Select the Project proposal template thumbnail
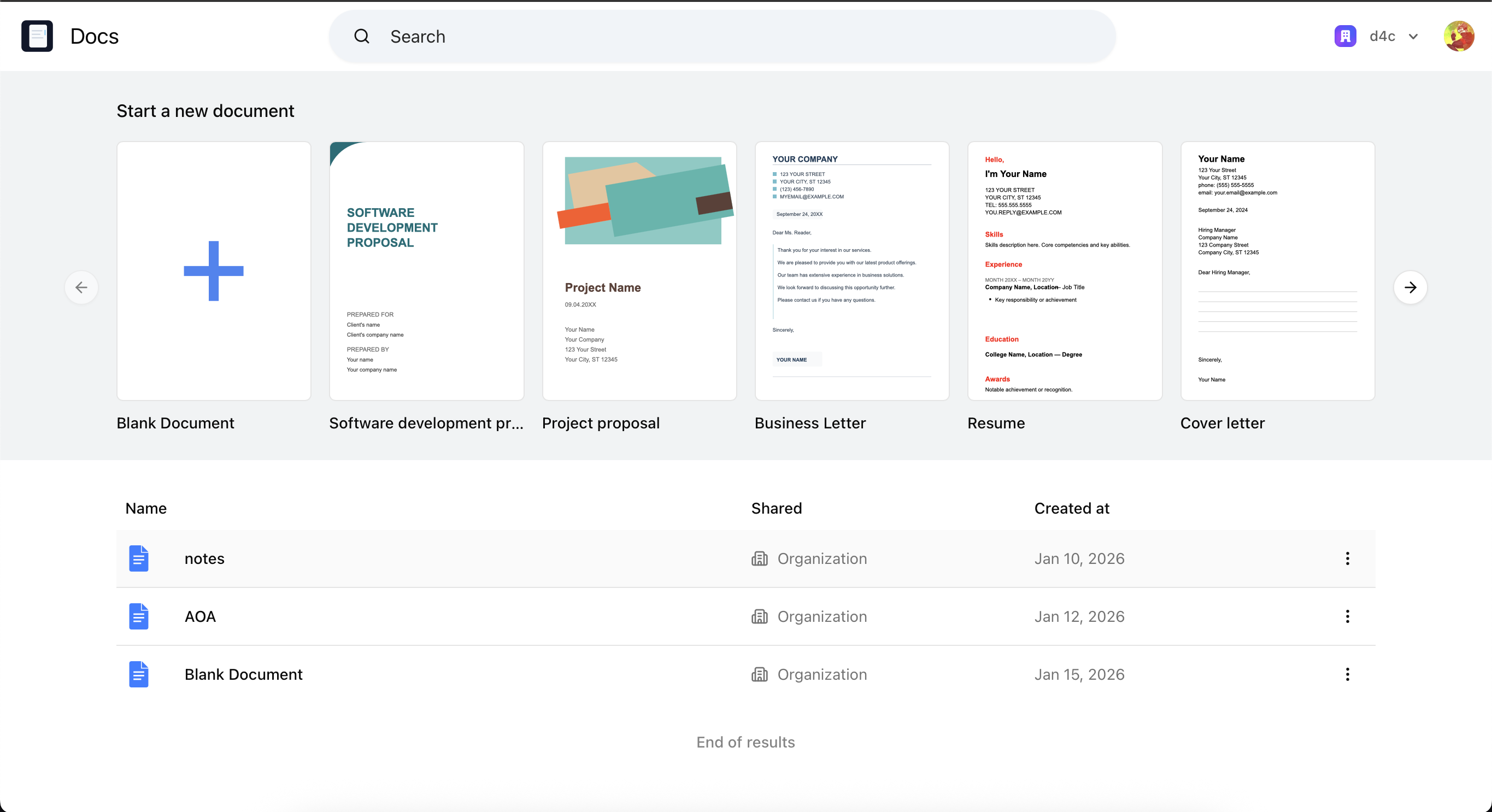1492x812 pixels. [639, 271]
